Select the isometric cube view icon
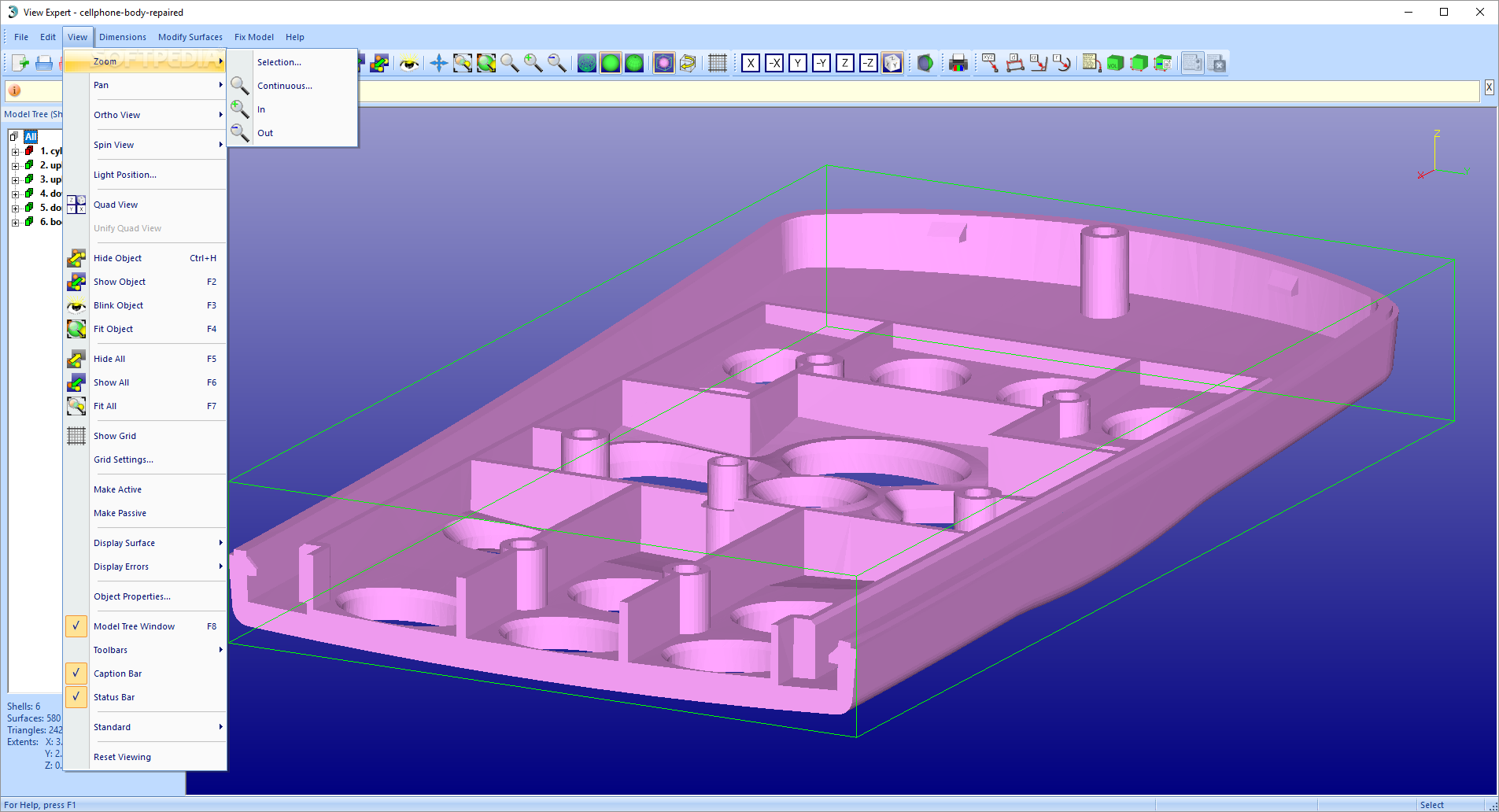The height and width of the screenshot is (812, 1499). click(892, 63)
